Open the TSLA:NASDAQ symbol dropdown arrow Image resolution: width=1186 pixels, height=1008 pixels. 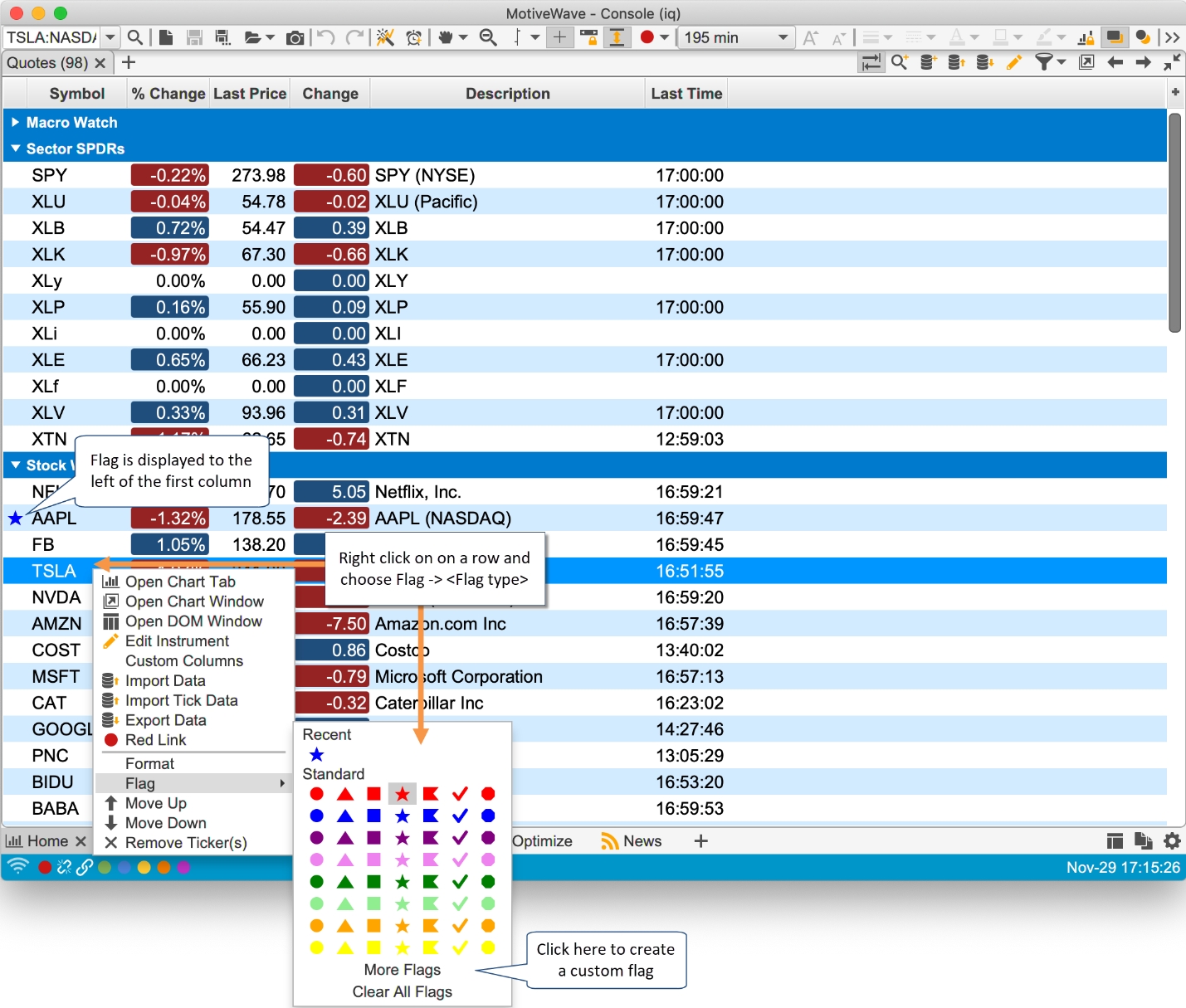coord(110,37)
